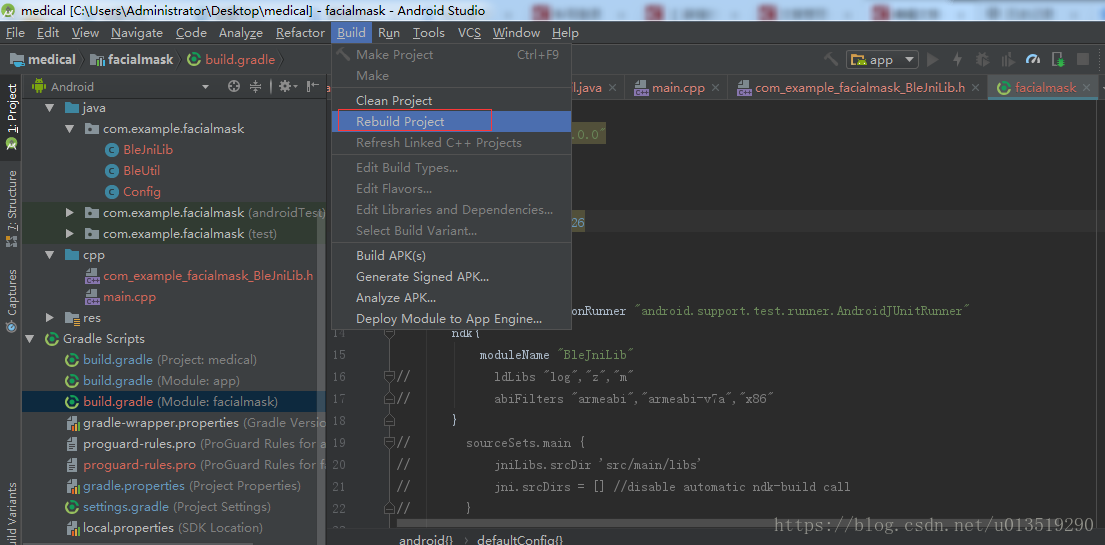This screenshot has height=545, width=1105.
Task: Click the android{} breadcrumb below editor
Action: [x=426, y=540]
